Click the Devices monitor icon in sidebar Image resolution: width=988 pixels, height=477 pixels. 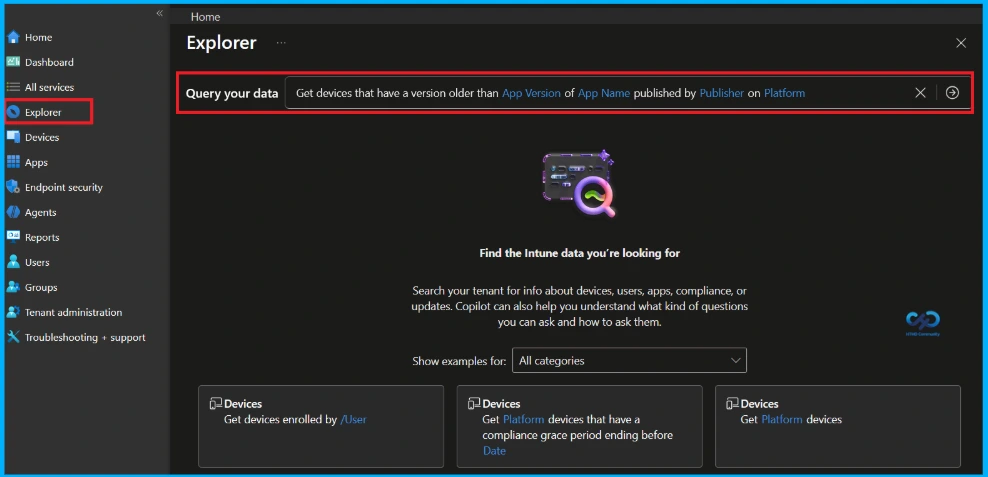click(13, 137)
